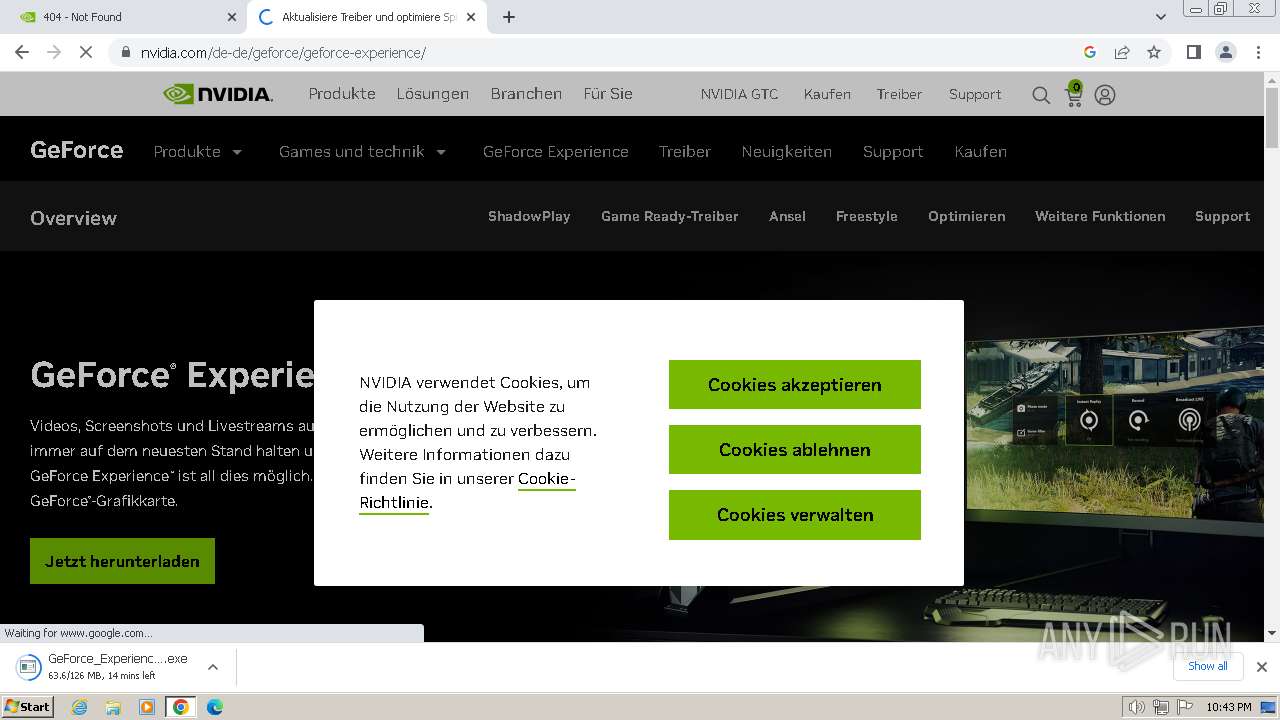This screenshot has height=720, width=1280.
Task: Click page scrollbar down arrow
Action: pyautogui.click(x=1272, y=633)
